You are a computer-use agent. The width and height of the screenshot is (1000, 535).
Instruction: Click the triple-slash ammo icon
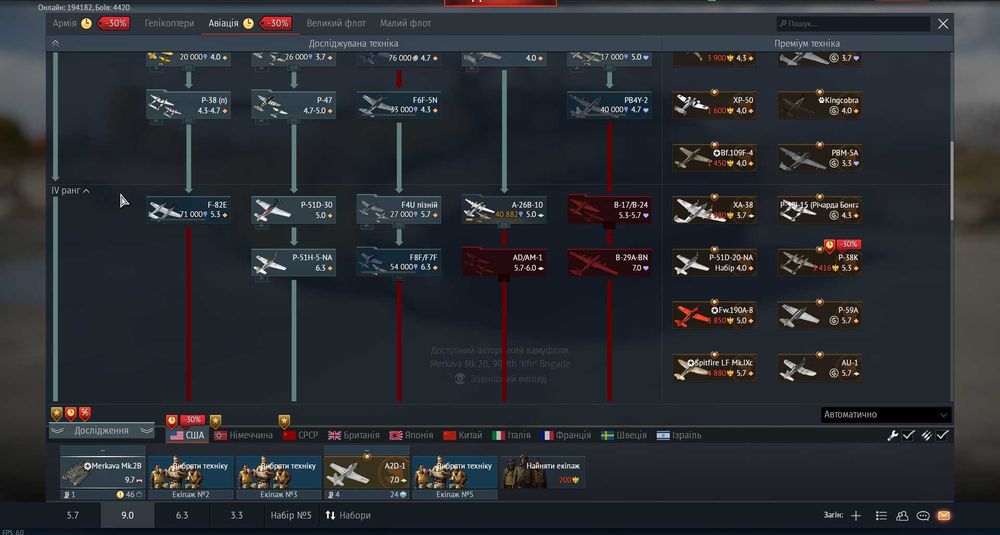tap(926, 436)
